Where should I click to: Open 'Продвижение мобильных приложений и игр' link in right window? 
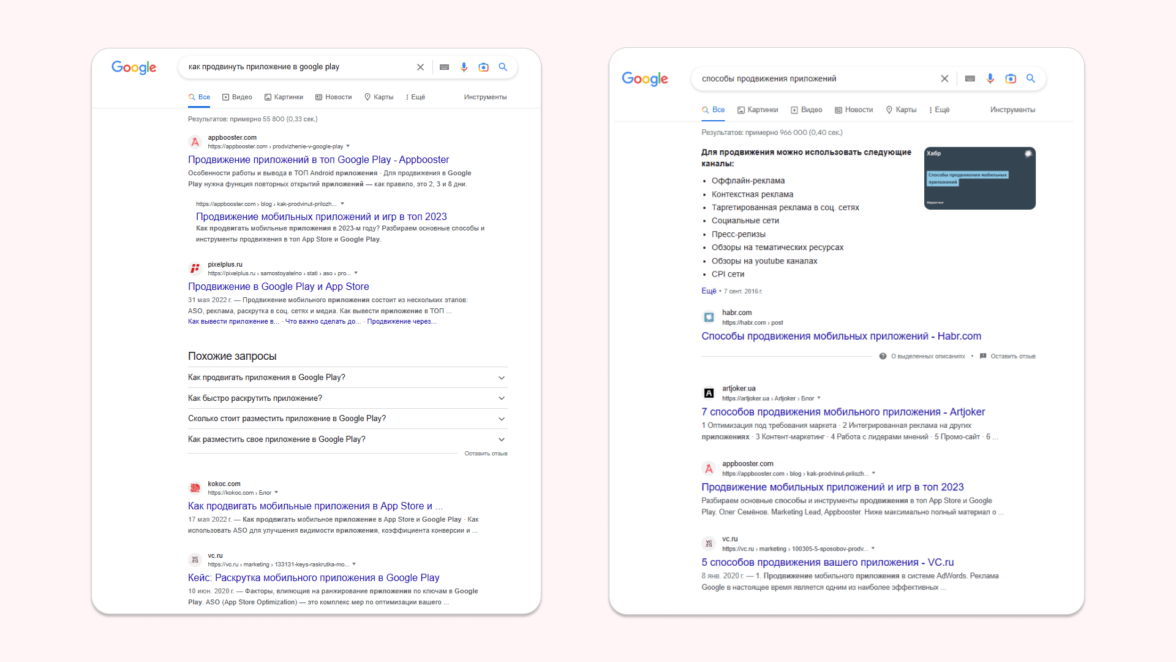(x=832, y=487)
